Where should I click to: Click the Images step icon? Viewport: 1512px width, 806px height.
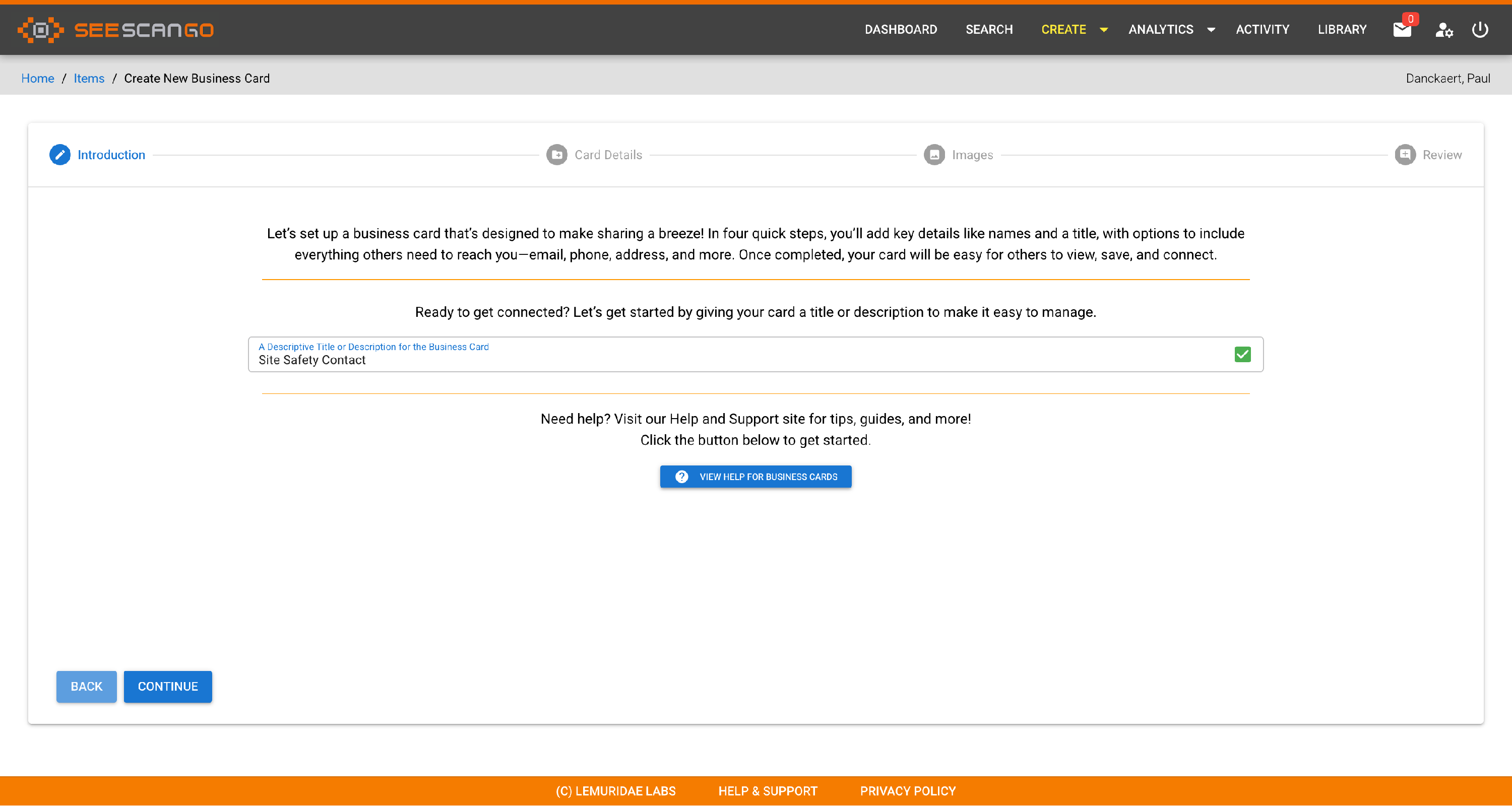coord(934,155)
